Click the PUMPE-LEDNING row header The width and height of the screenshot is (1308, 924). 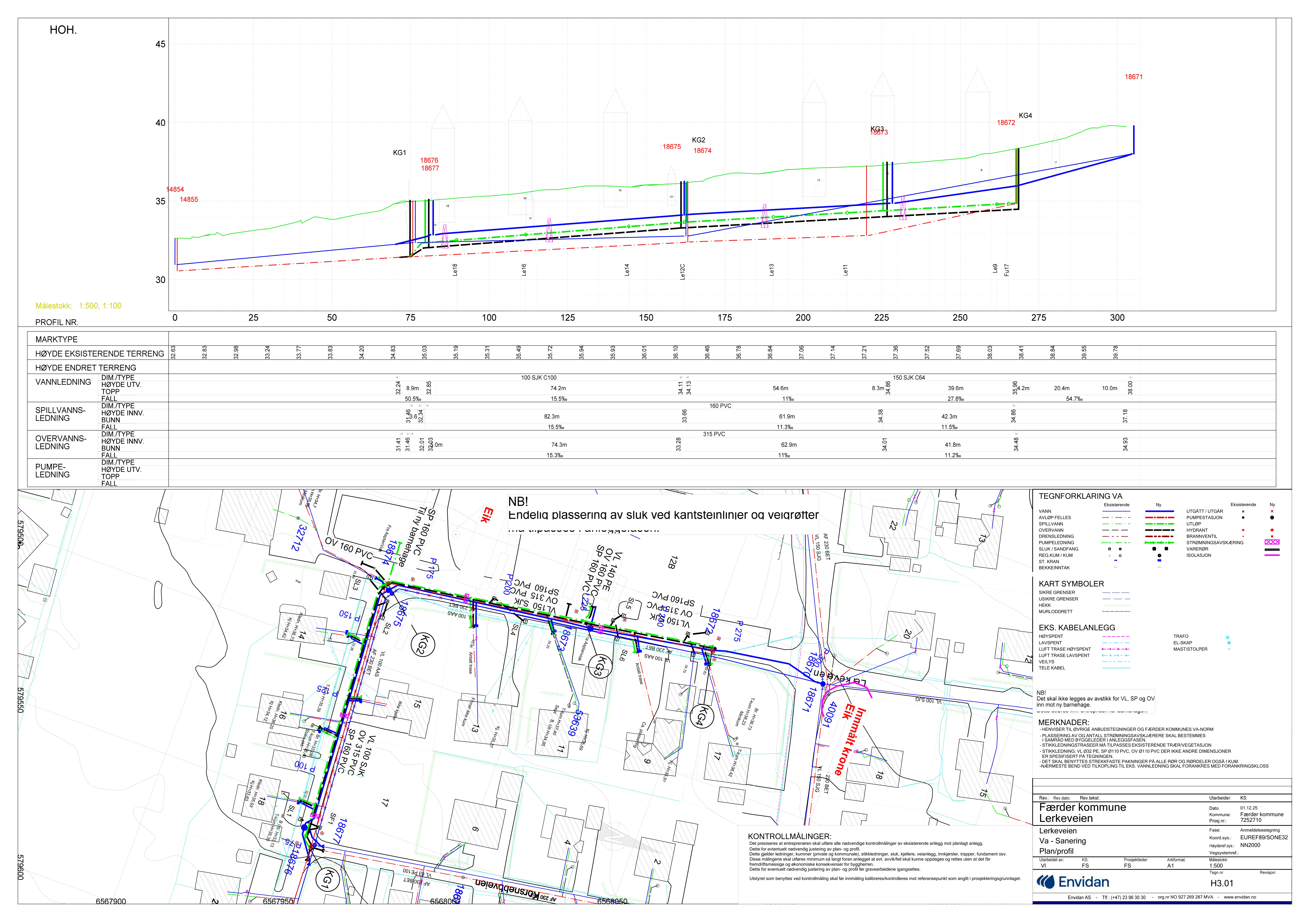(52, 470)
